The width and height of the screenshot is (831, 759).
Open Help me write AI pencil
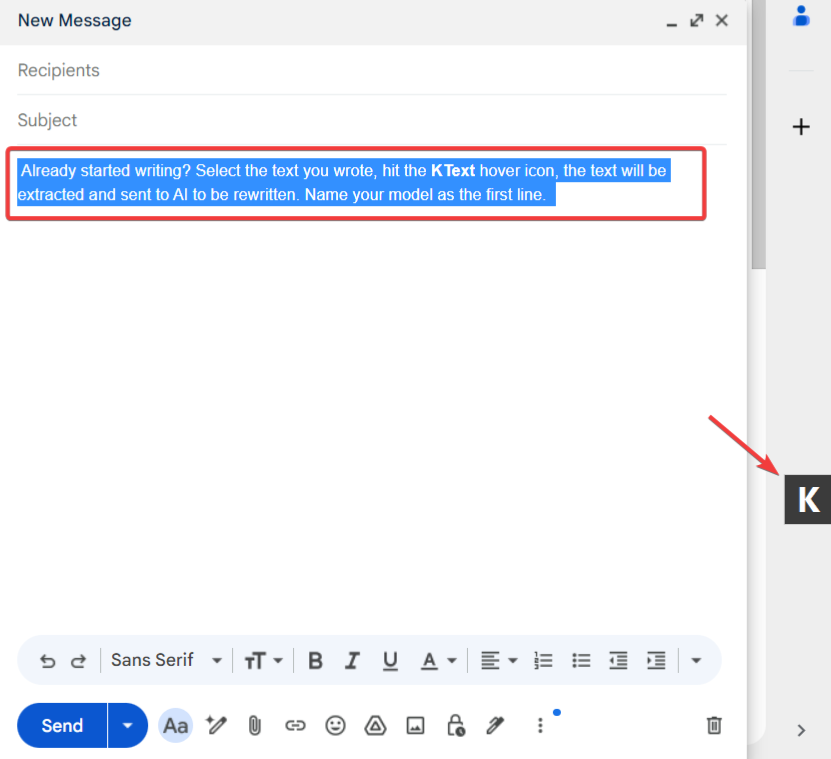(x=215, y=725)
